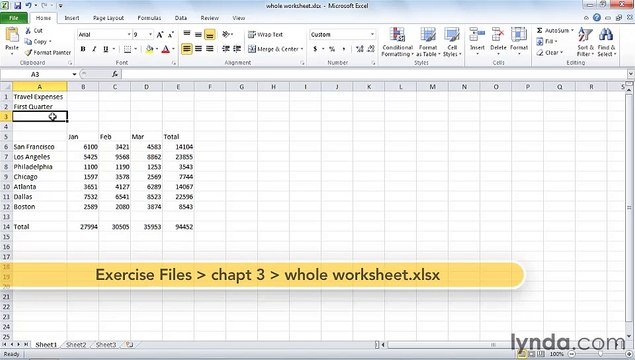Switch to the Data tab
The width and height of the screenshot is (635, 360).
181,18
